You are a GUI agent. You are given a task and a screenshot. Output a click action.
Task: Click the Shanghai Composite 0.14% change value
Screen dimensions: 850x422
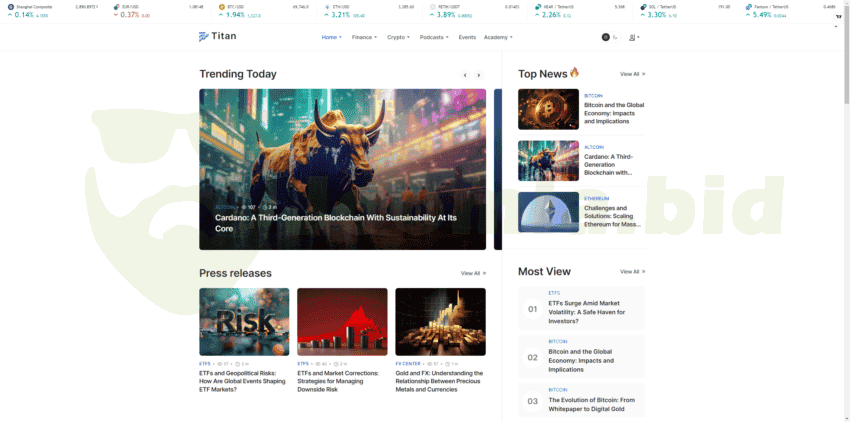(24, 15)
